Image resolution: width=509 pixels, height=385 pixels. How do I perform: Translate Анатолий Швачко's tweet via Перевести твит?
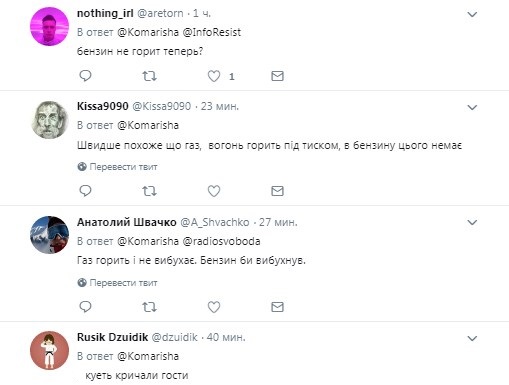coord(117,283)
